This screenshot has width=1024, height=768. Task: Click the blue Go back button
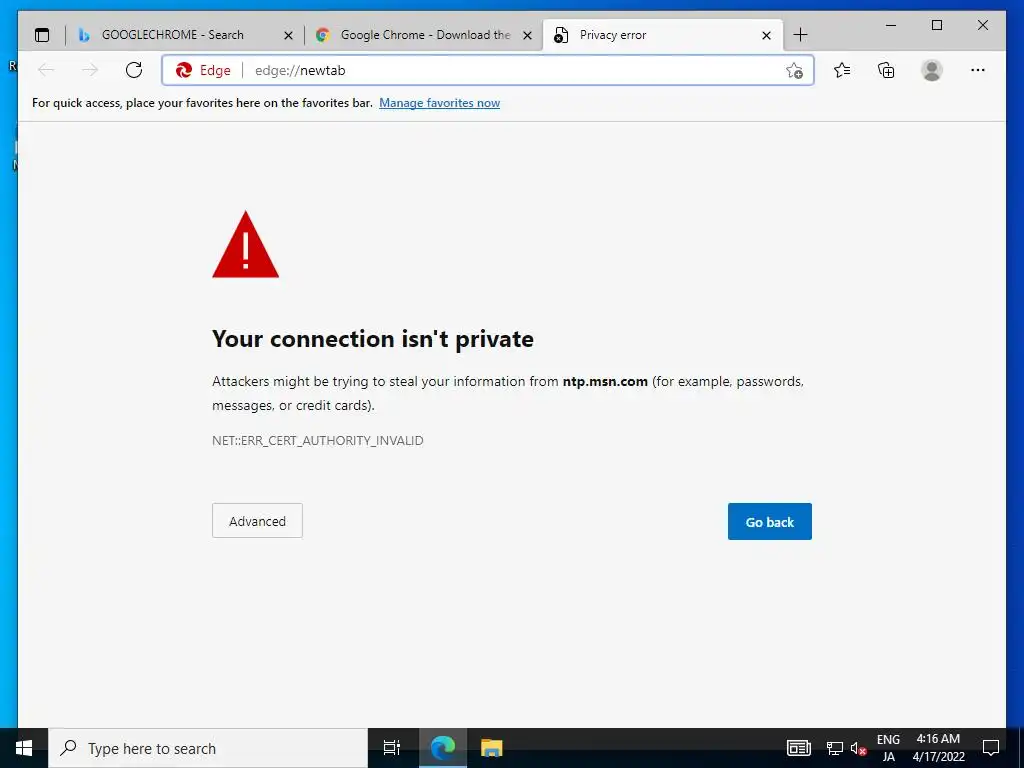(769, 521)
